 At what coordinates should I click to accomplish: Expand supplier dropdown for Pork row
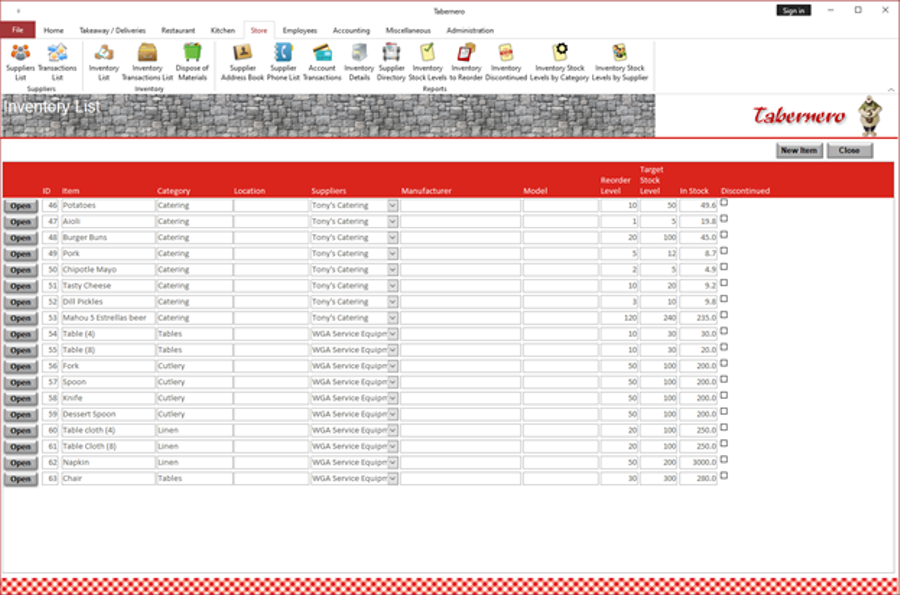393,254
